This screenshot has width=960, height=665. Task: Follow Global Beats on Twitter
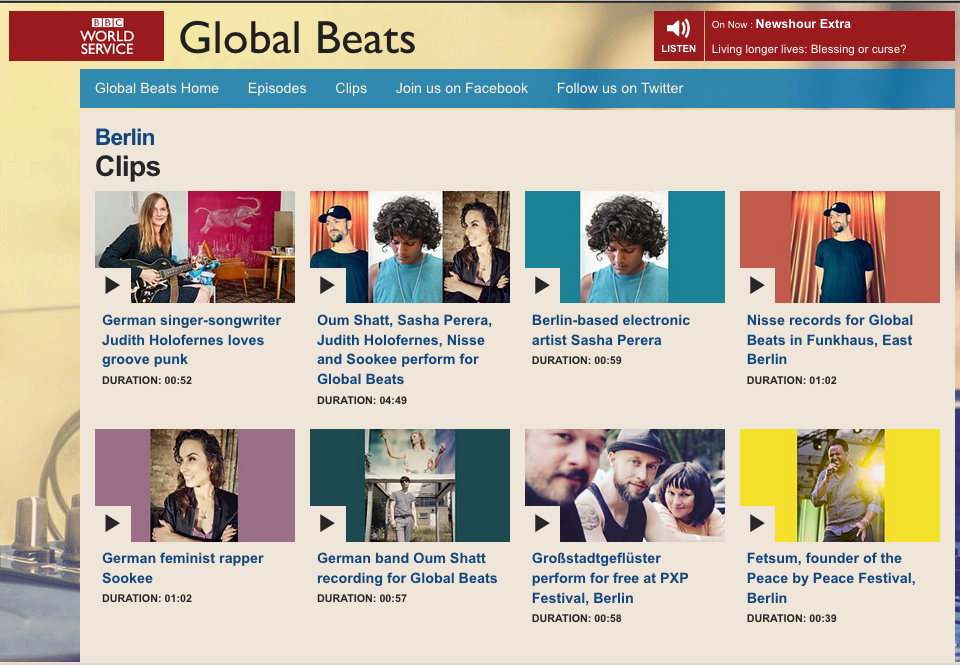point(620,88)
